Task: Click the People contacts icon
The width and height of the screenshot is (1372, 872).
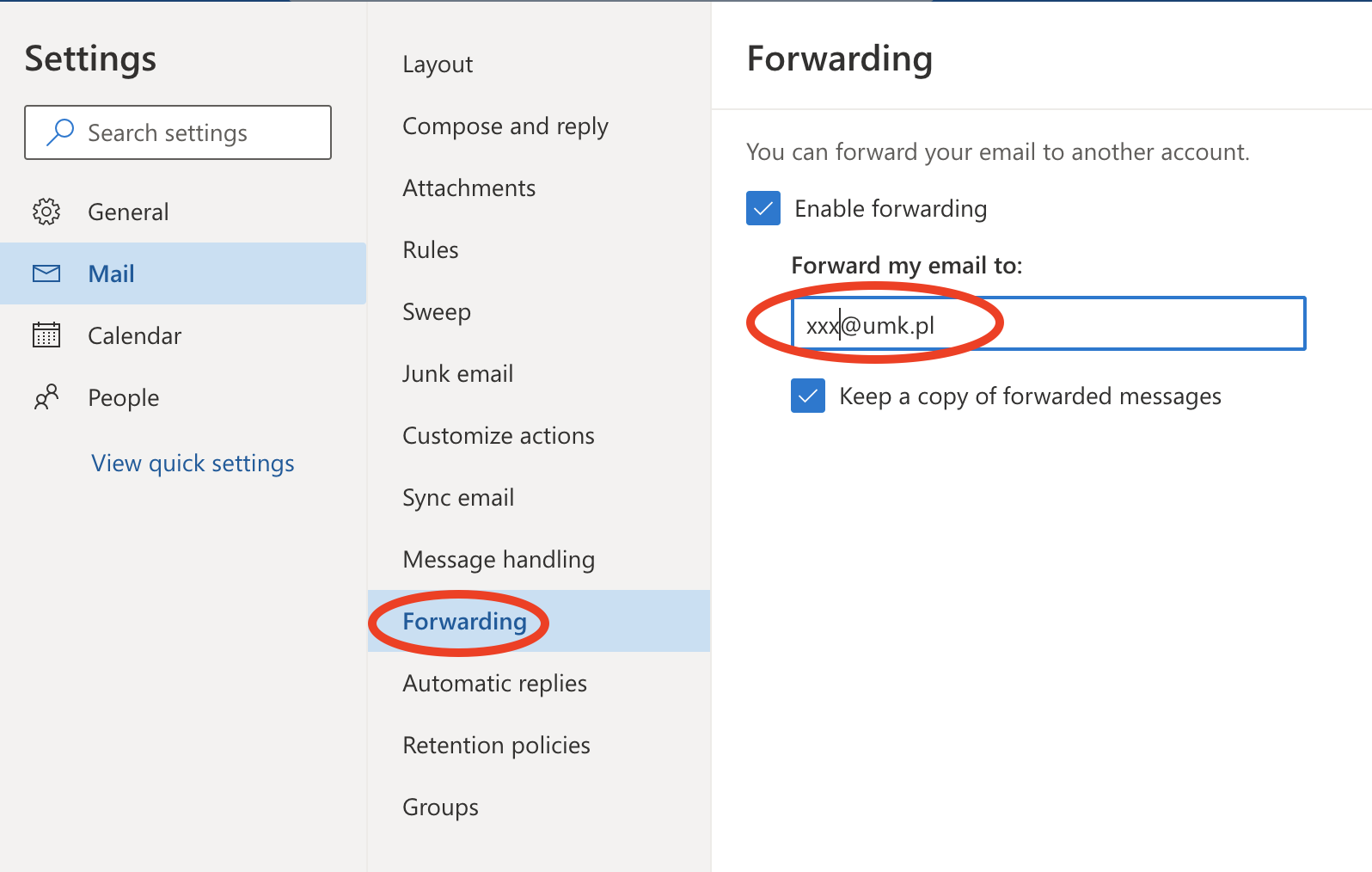Action: [x=46, y=397]
